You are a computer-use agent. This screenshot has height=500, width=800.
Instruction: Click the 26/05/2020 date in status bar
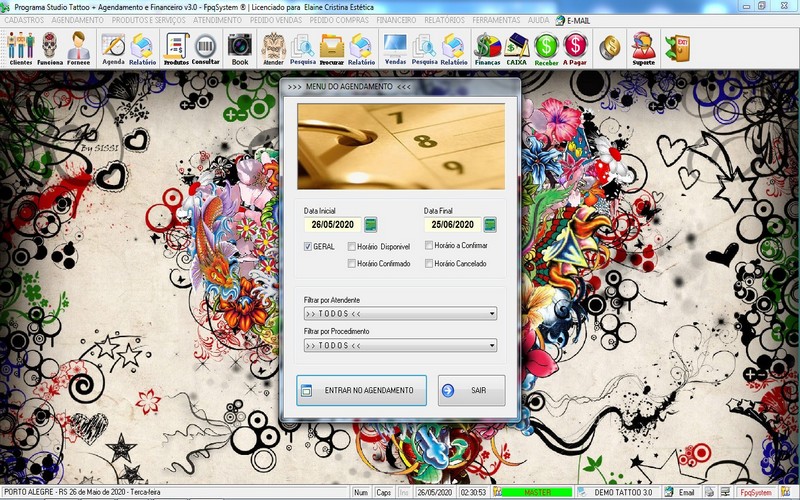point(435,492)
